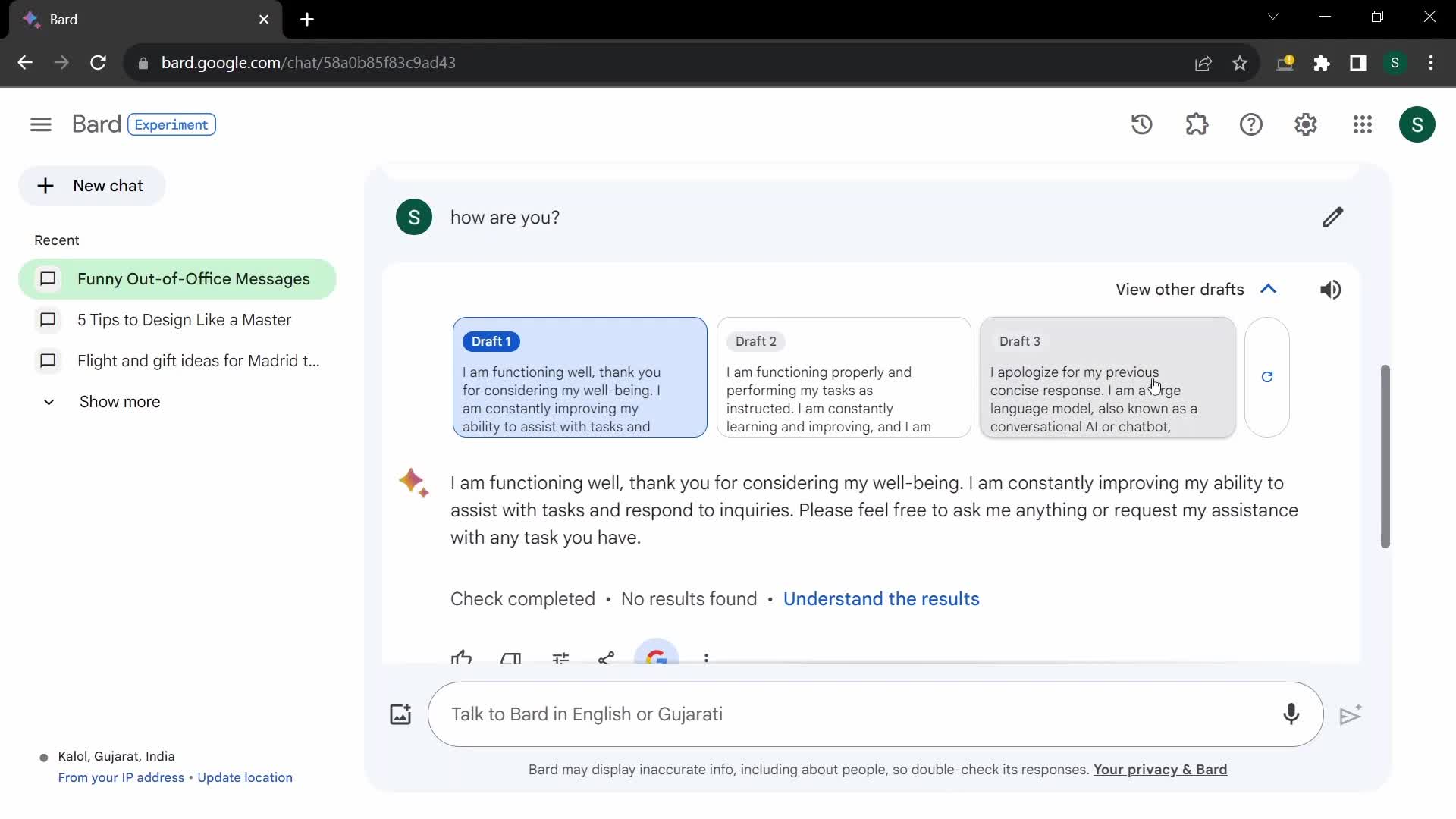Click the modify response icon
Image resolution: width=1456 pixels, height=819 pixels.
click(559, 656)
